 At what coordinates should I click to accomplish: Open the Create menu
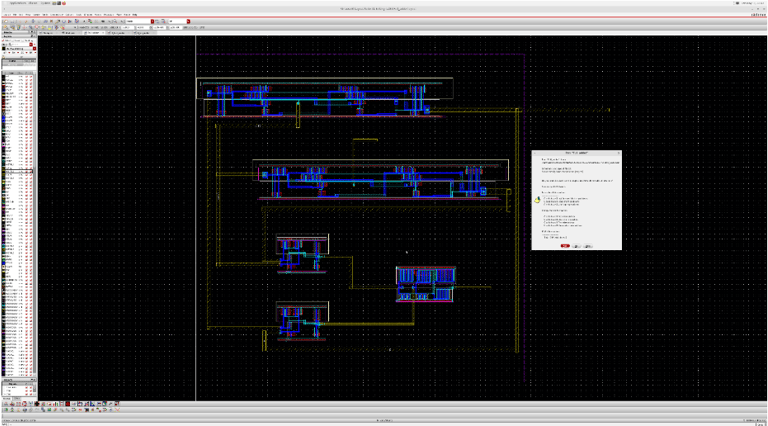tap(36, 15)
